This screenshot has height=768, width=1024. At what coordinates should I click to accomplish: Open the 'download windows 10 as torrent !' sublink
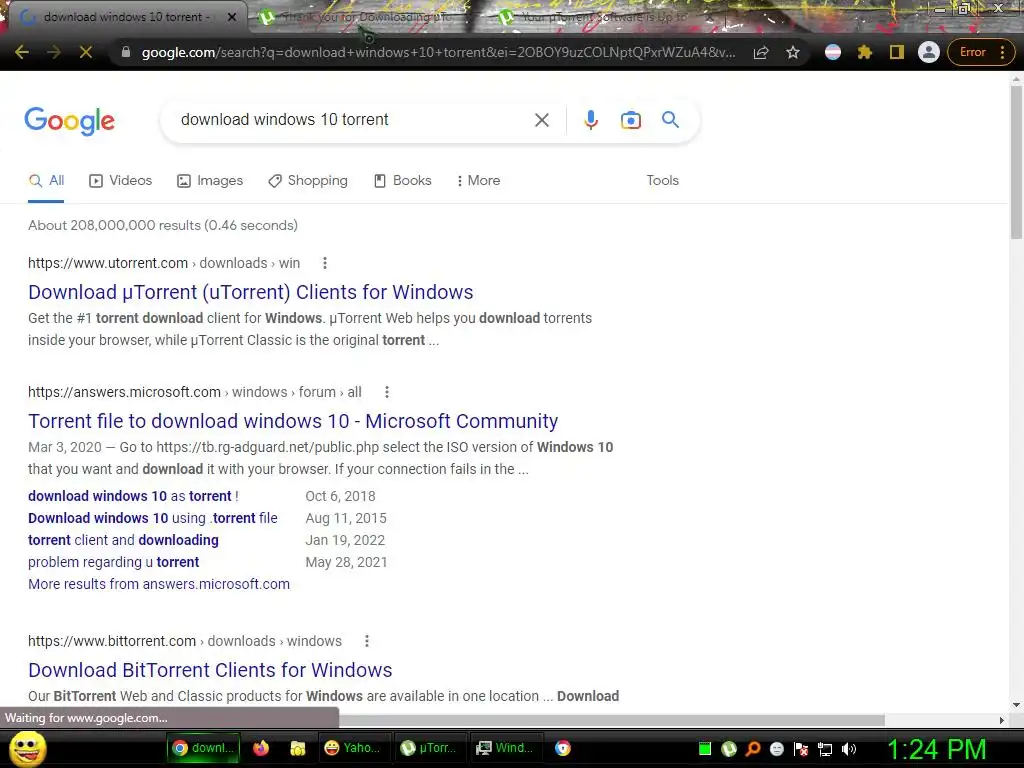tap(133, 496)
